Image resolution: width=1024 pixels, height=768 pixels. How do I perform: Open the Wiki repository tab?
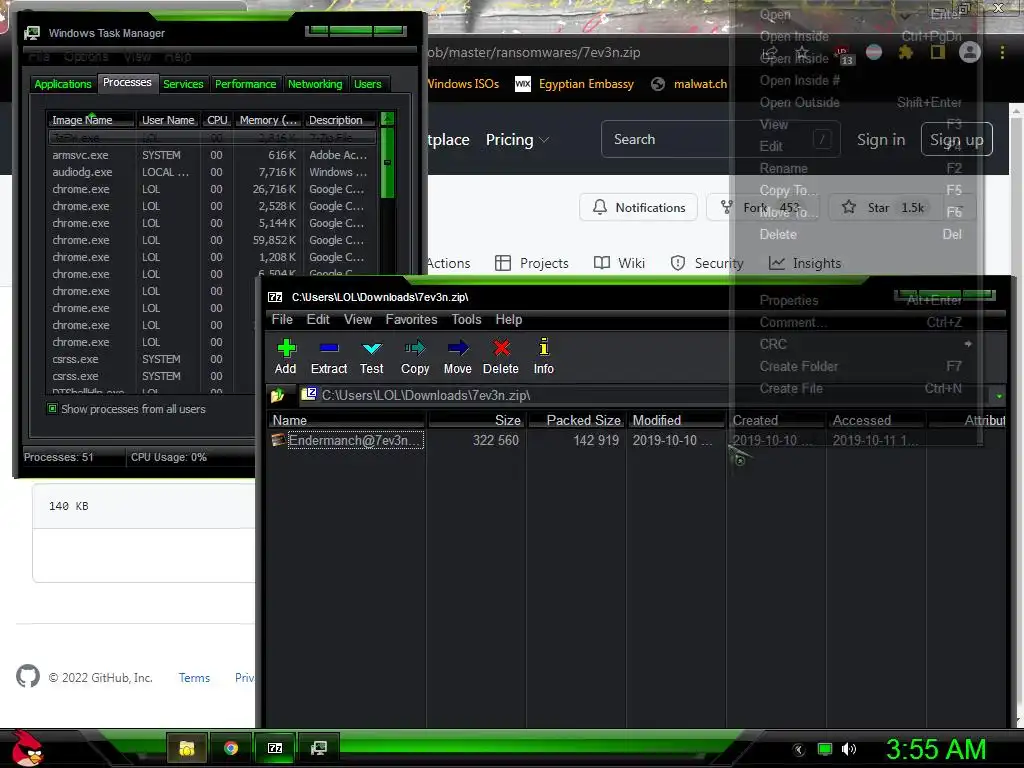click(x=619, y=263)
